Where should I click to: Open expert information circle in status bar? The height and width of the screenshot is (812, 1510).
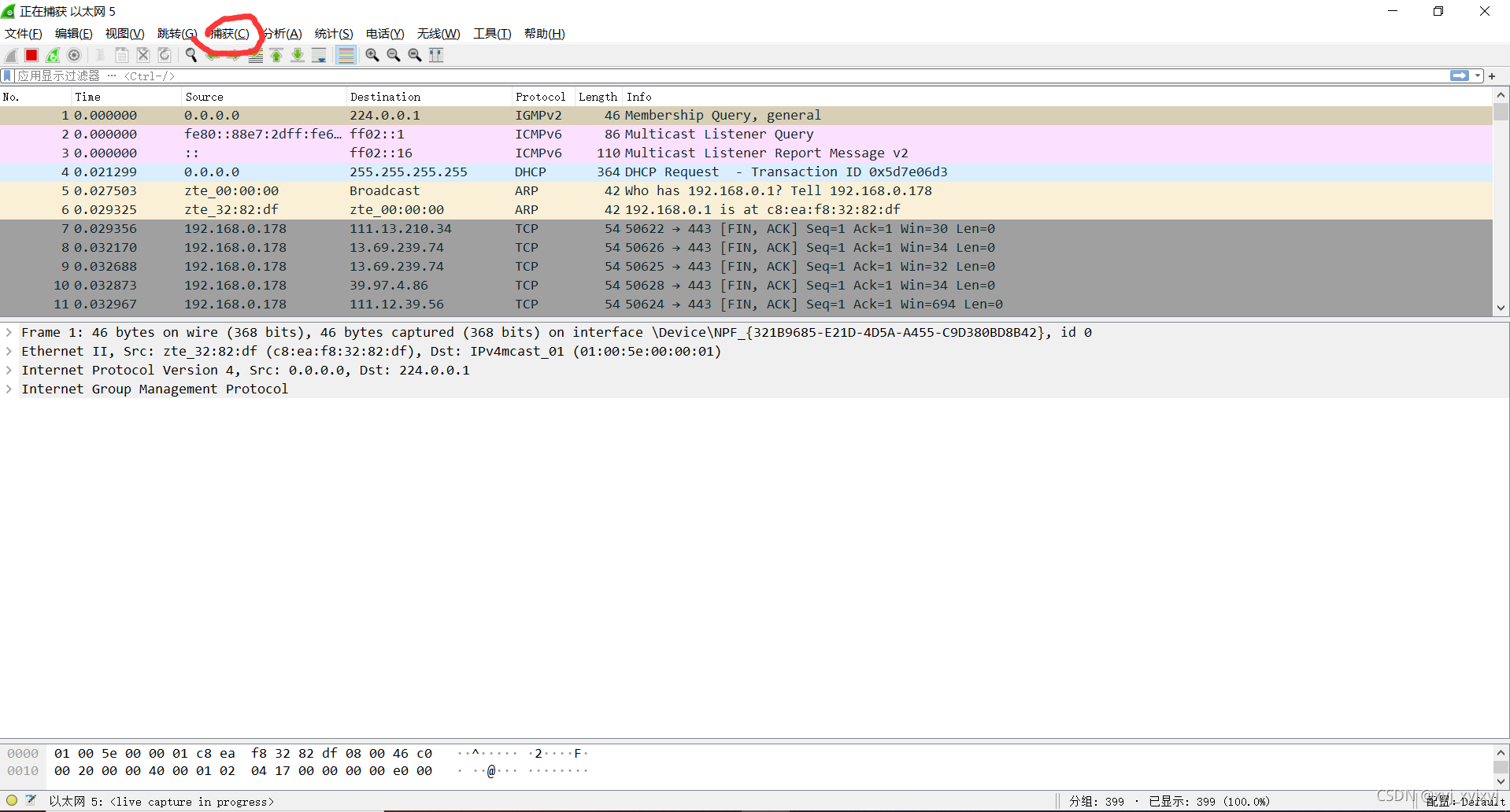coord(12,800)
